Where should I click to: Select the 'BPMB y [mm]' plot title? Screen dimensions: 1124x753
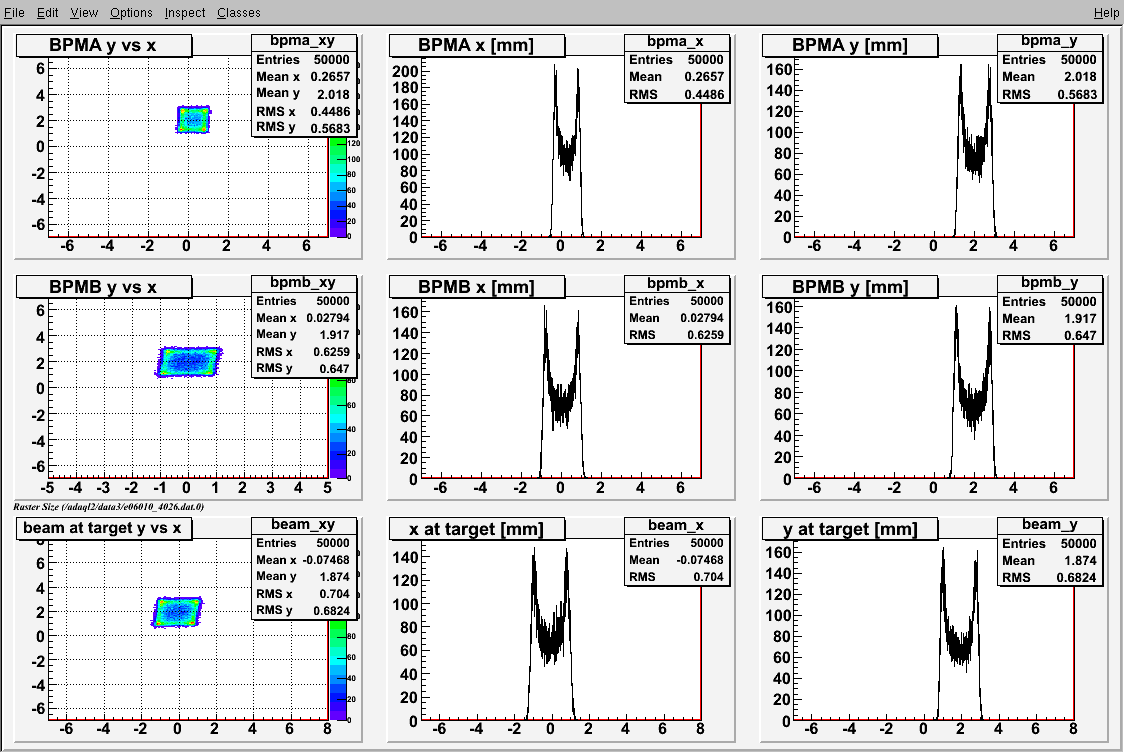[850, 287]
